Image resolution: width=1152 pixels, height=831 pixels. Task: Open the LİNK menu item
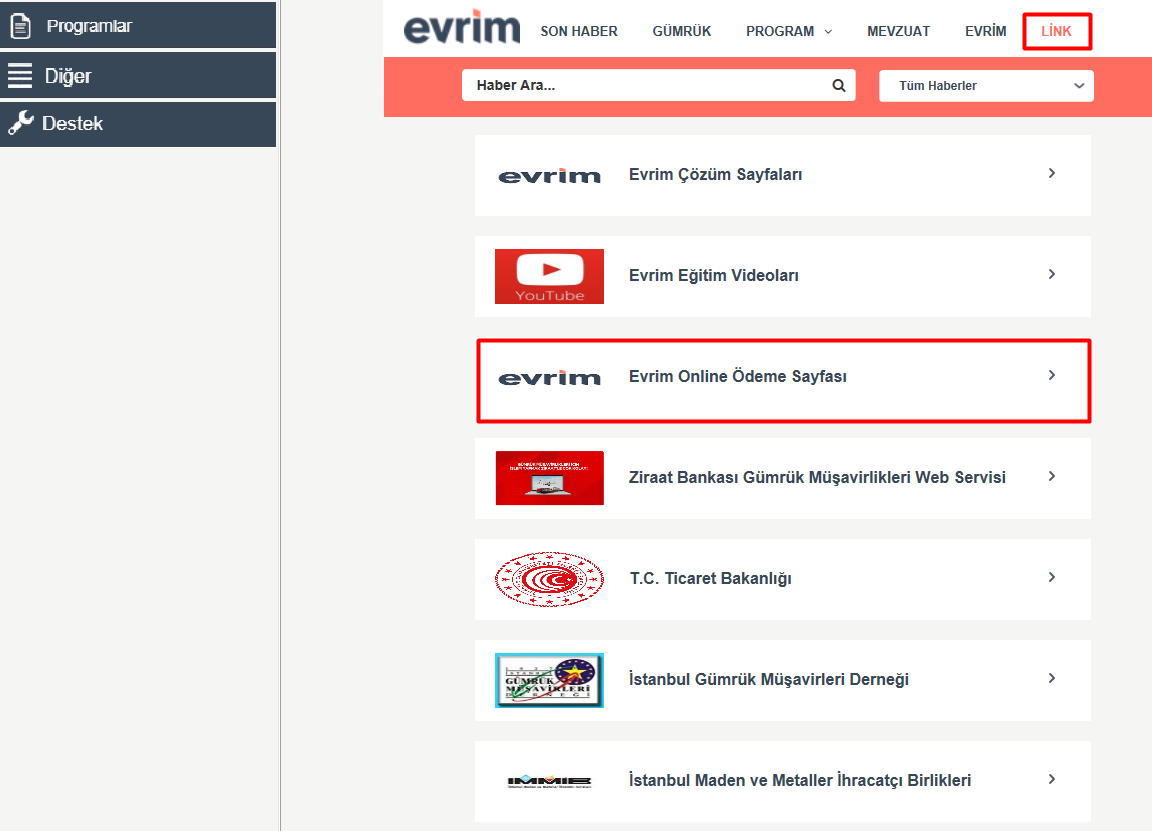pos(1056,32)
